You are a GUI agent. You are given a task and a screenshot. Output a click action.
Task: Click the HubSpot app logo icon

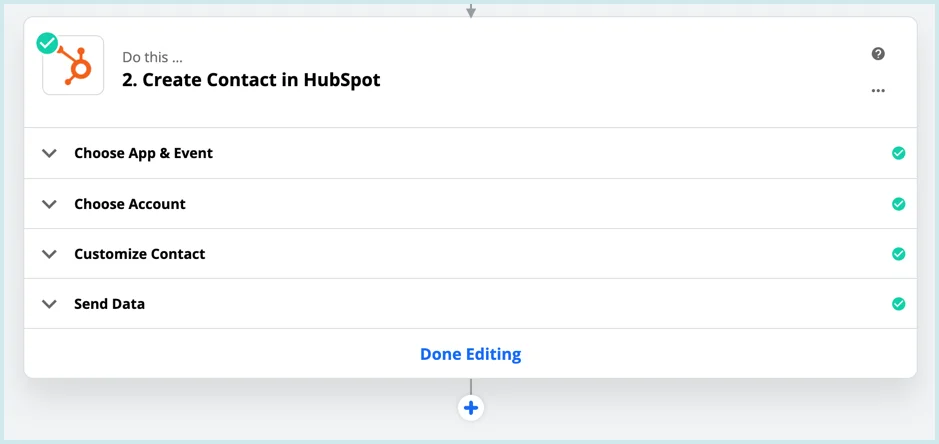(x=73, y=65)
